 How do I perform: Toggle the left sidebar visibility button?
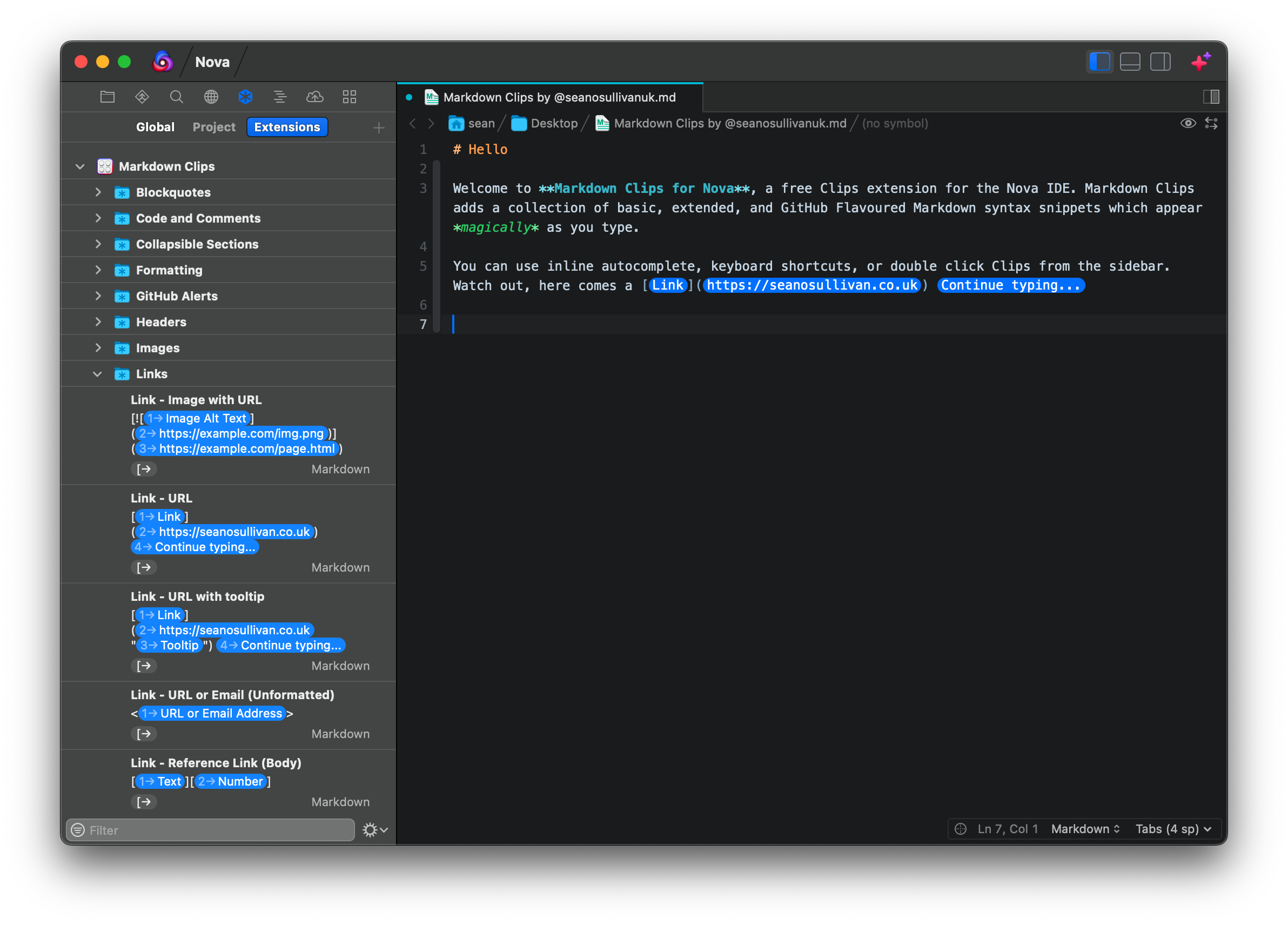pos(1099,62)
